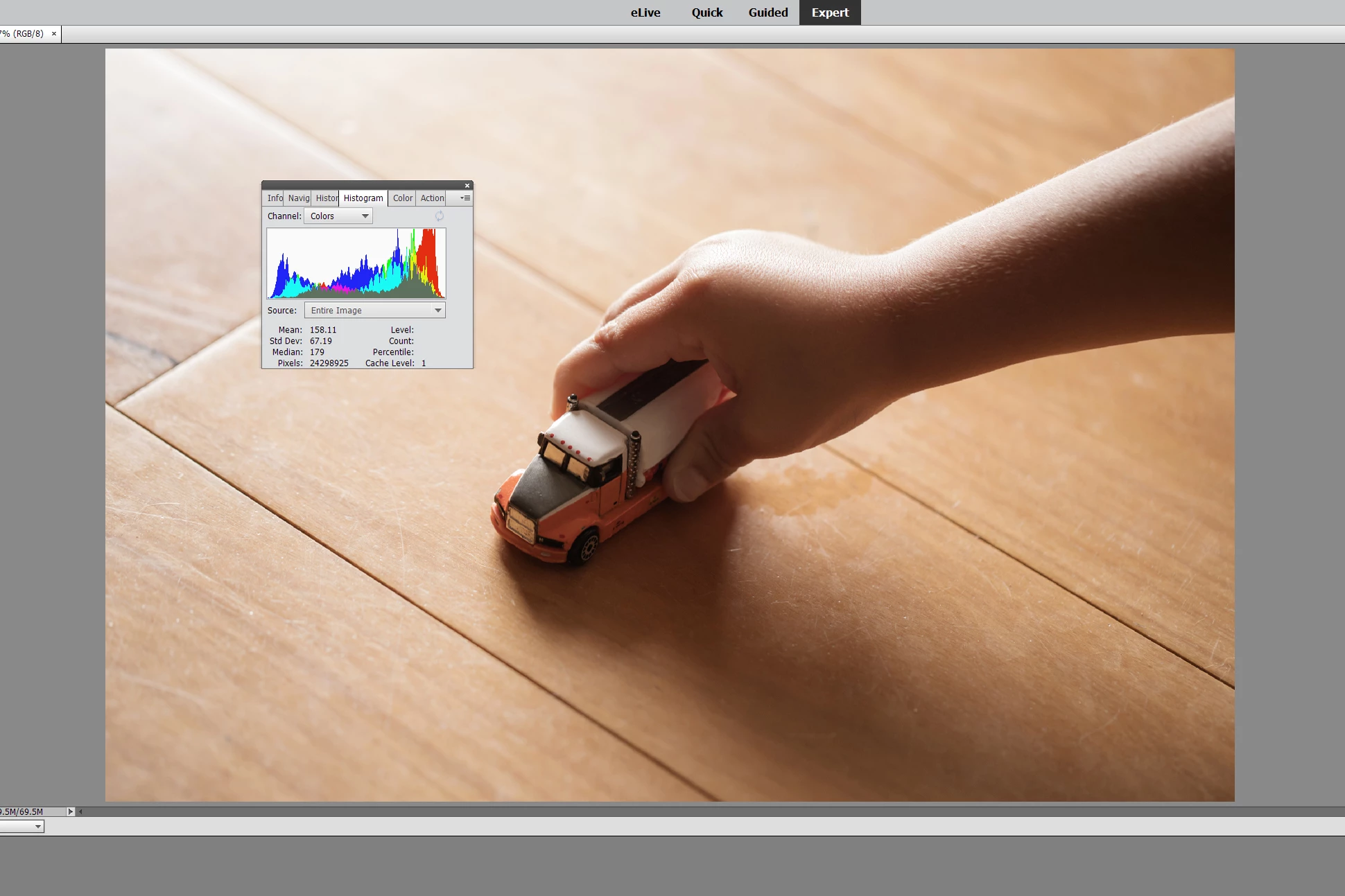Click the horizontal scrollbar left arrow
The width and height of the screenshot is (1345, 896).
point(80,811)
